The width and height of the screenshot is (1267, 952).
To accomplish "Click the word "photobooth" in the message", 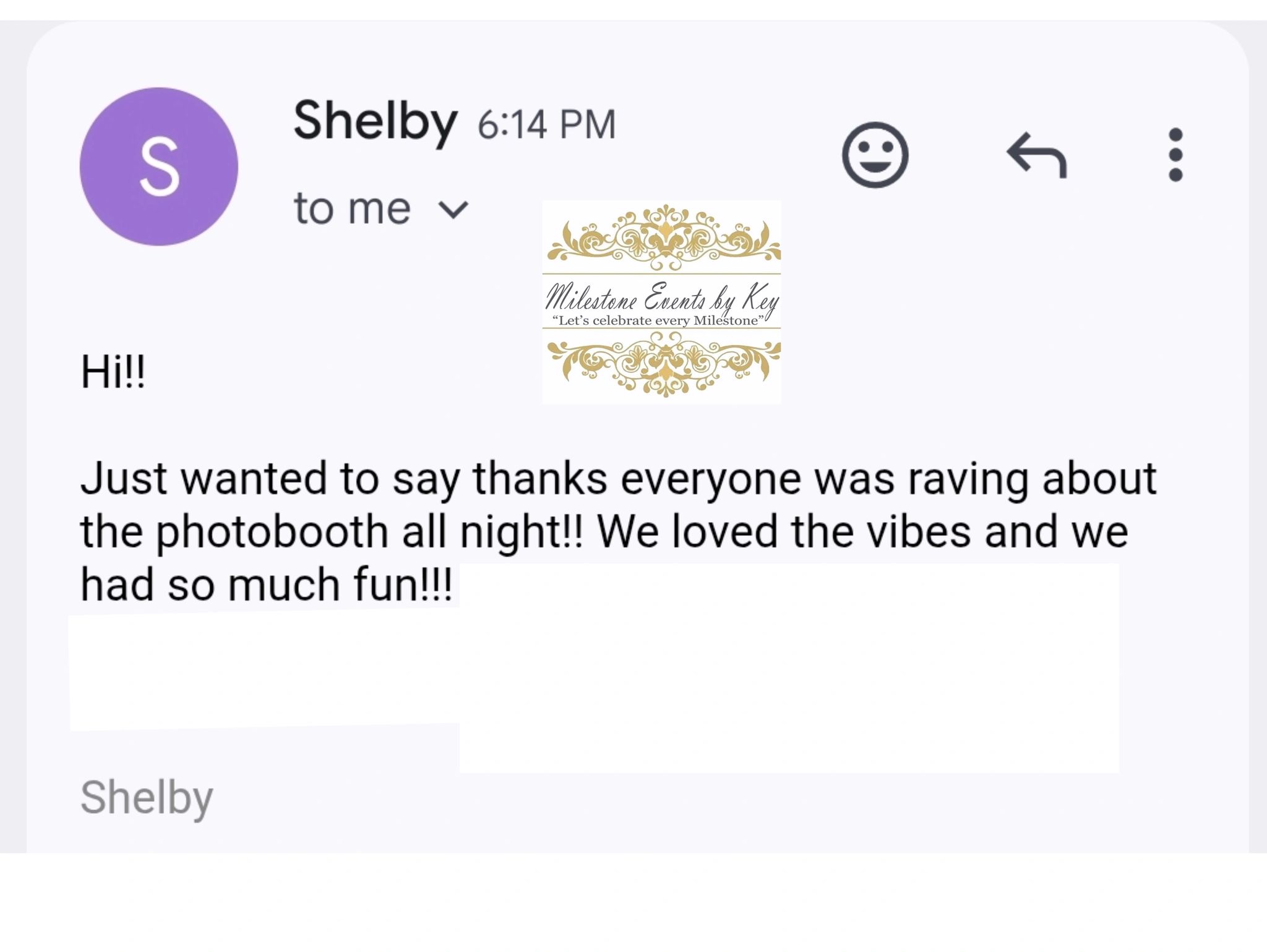I will tap(272, 532).
